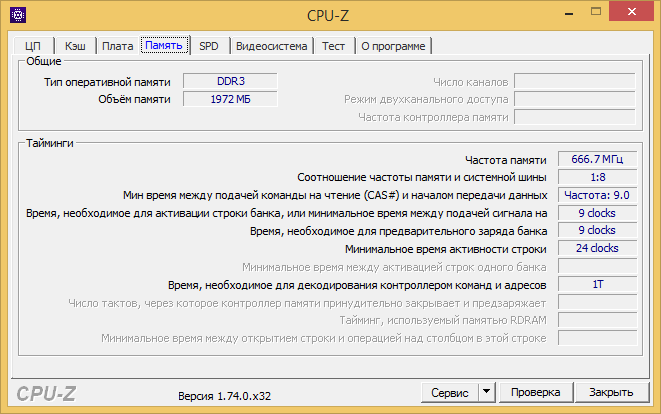Screen dimensions: 661x414
Task: Maximize the CPU-Z window
Action: click(x=596, y=12)
